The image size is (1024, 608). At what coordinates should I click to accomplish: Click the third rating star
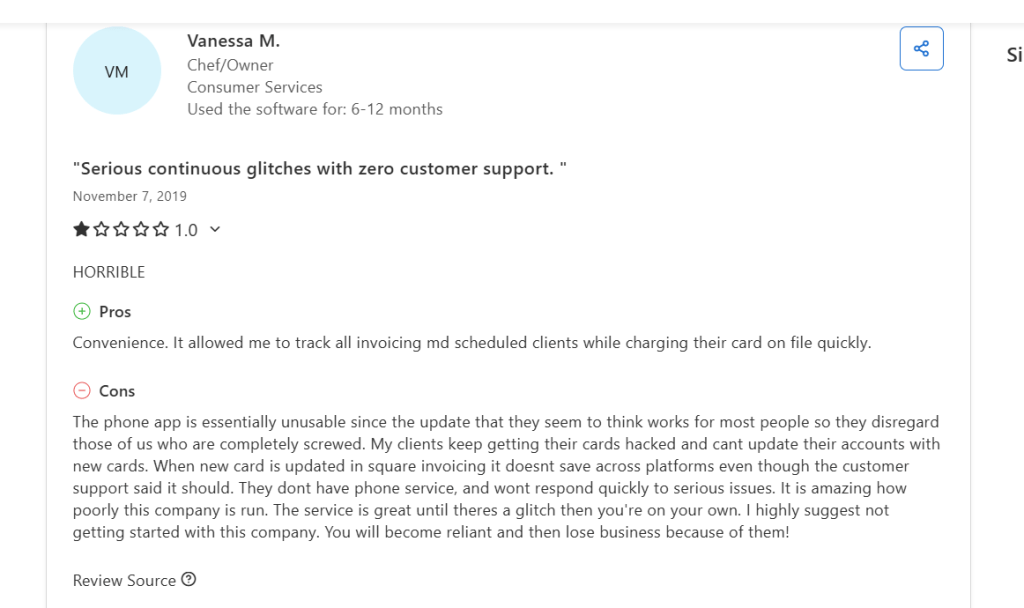(x=121, y=230)
